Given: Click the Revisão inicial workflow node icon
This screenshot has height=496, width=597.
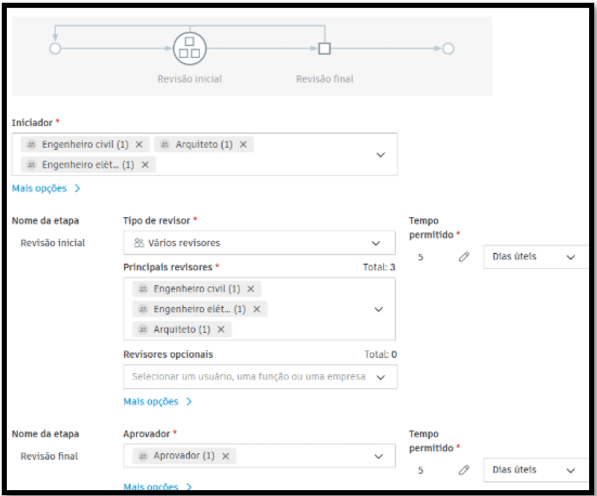Looking at the screenshot, I should point(190,48).
